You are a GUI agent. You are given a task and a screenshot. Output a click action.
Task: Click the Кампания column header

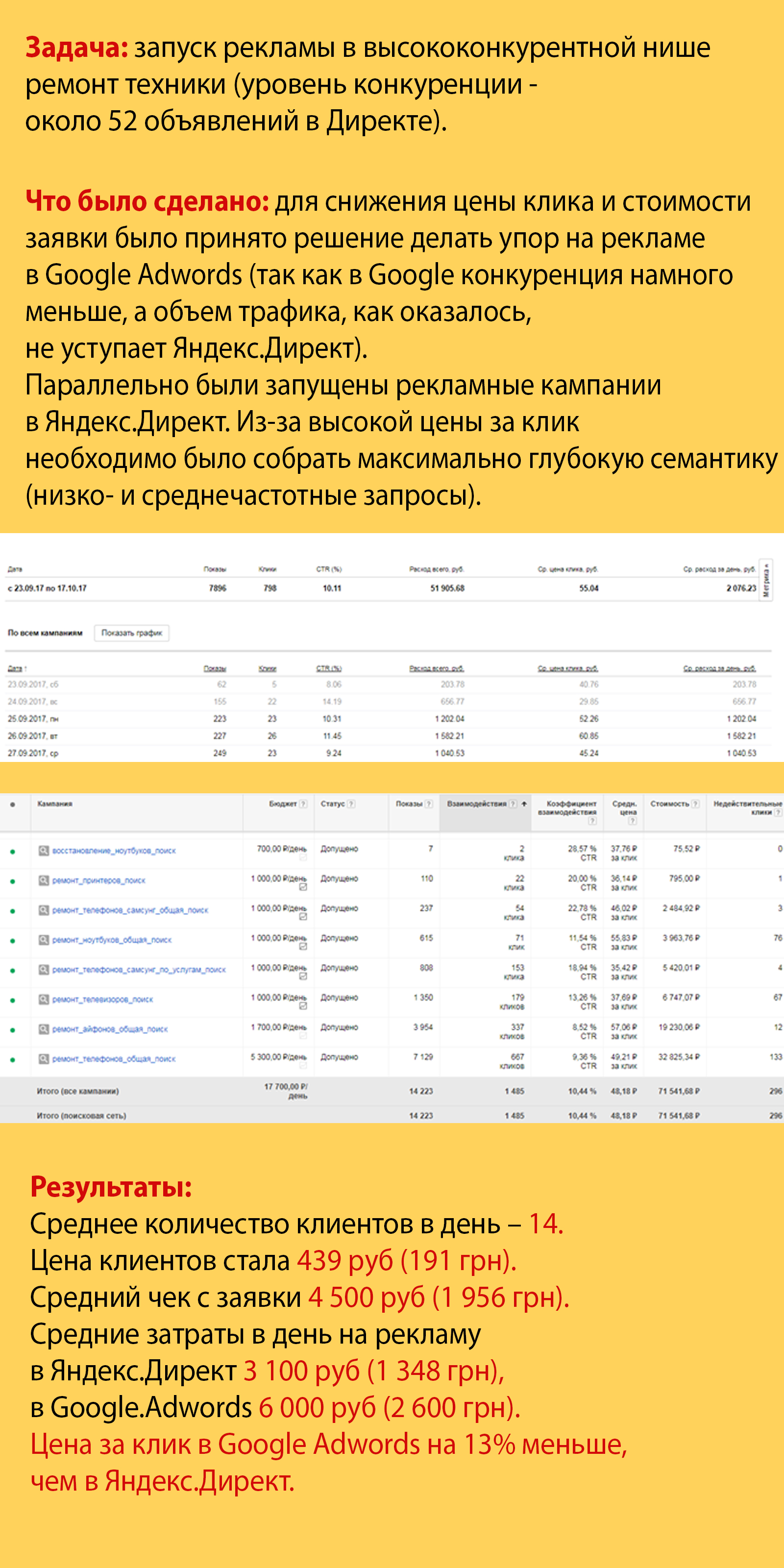click(55, 804)
